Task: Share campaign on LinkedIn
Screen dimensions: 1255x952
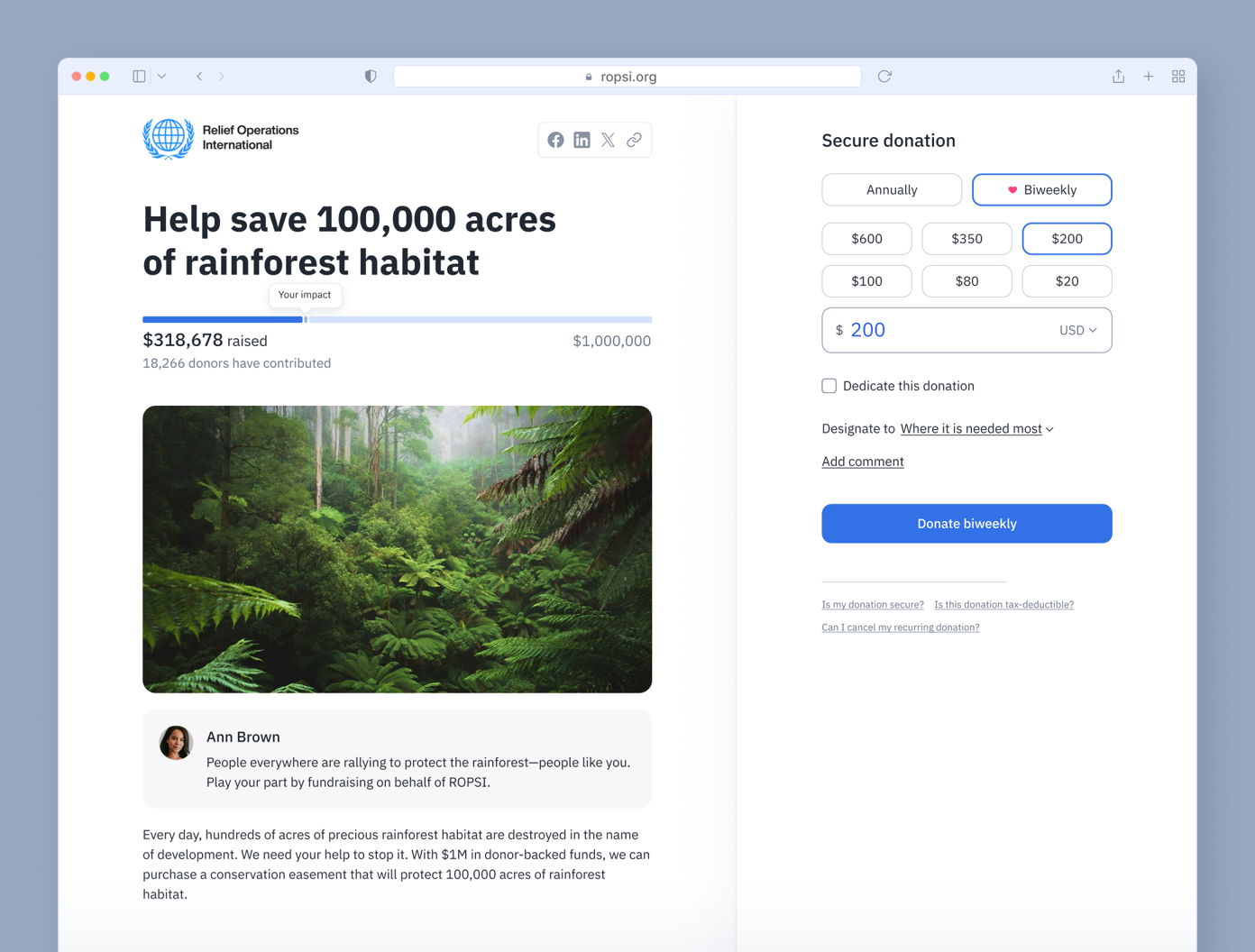Action: click(x=582, y=140)
